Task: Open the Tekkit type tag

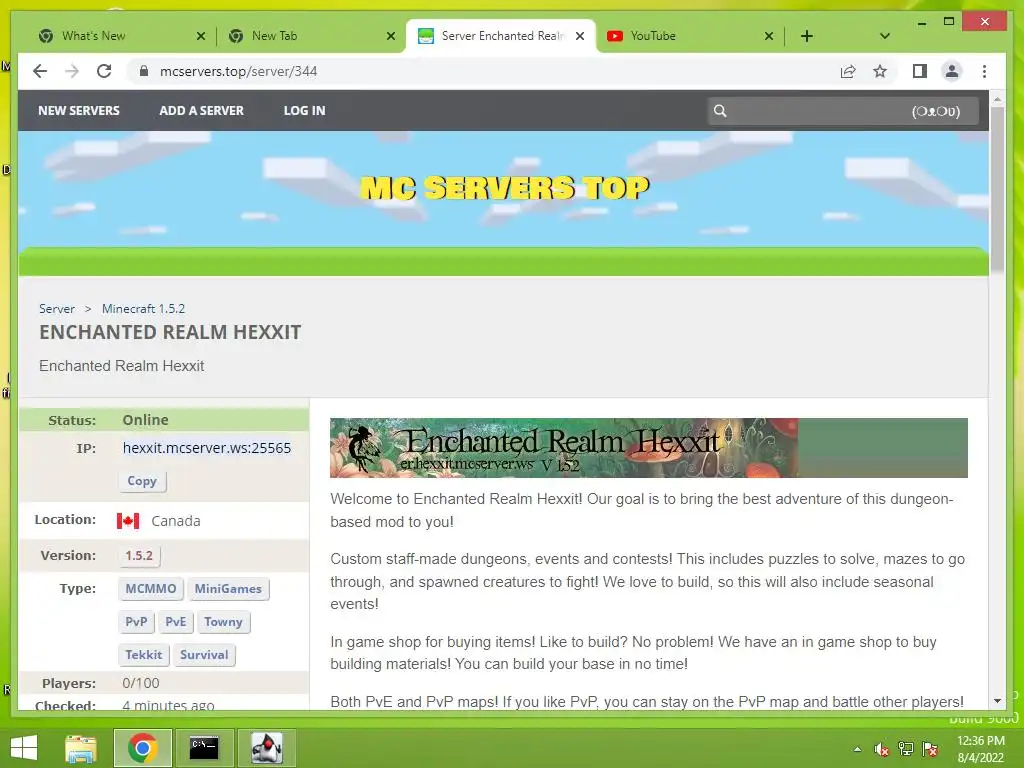Action: click(144, 655)
